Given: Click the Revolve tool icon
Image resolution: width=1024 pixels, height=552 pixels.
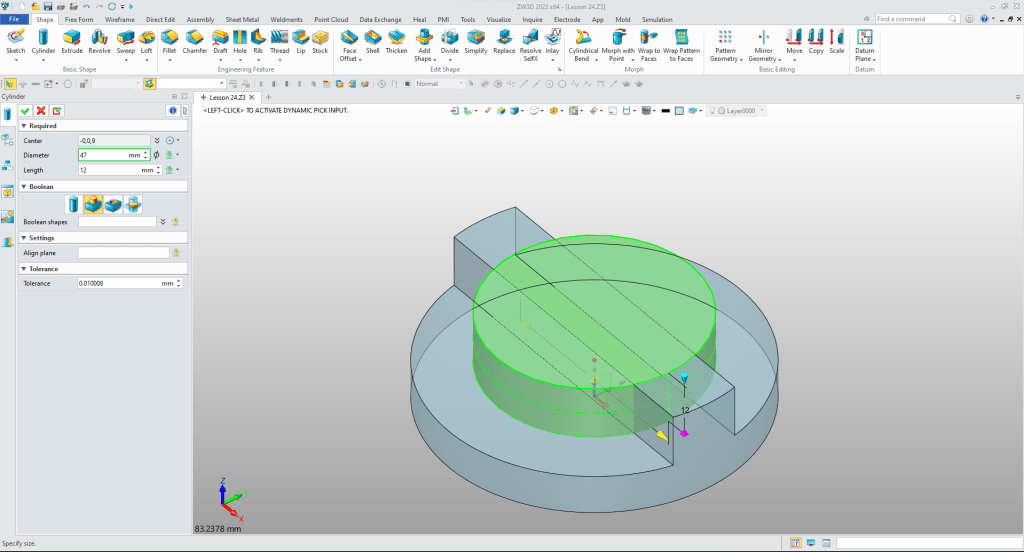Looking at the screenshot, I should [x=99, y=38].
